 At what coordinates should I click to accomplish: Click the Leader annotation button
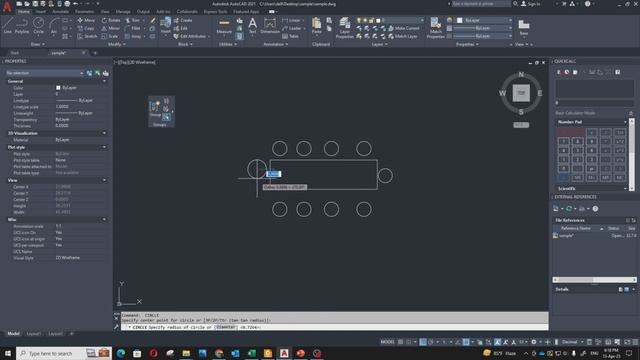coord(292,28)
